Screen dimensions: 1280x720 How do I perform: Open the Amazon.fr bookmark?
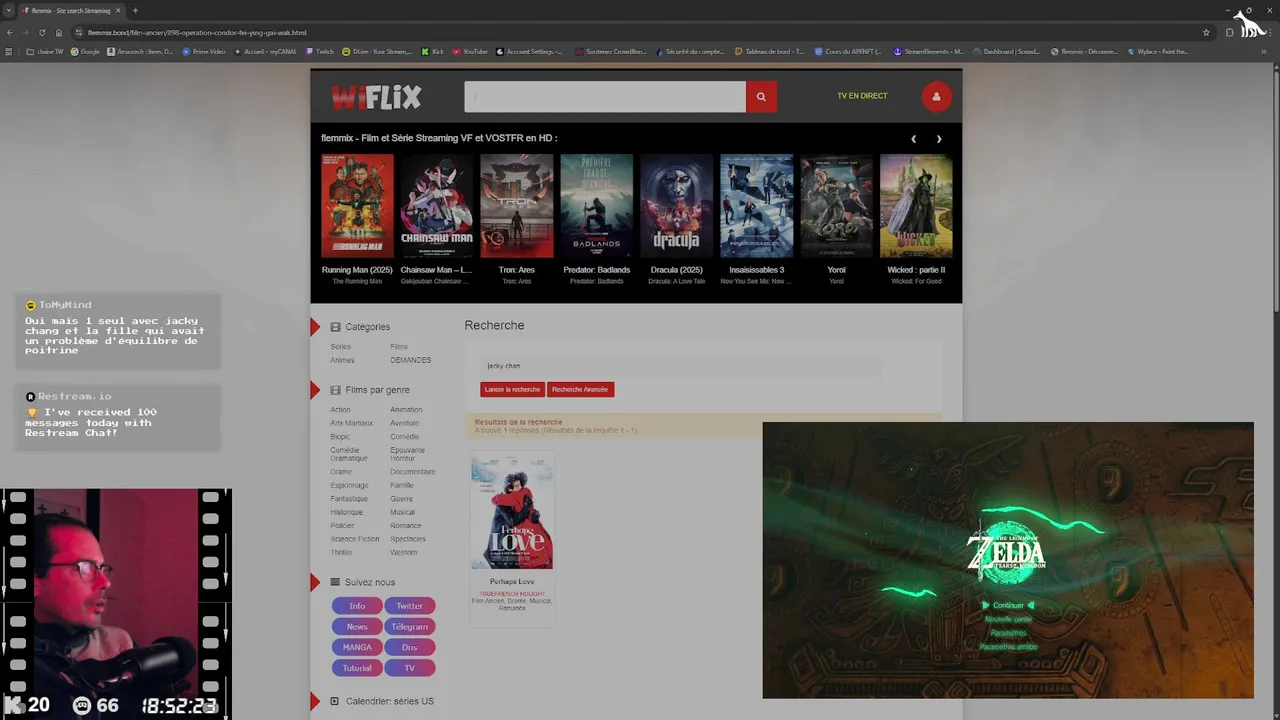(x=140, y=52)
